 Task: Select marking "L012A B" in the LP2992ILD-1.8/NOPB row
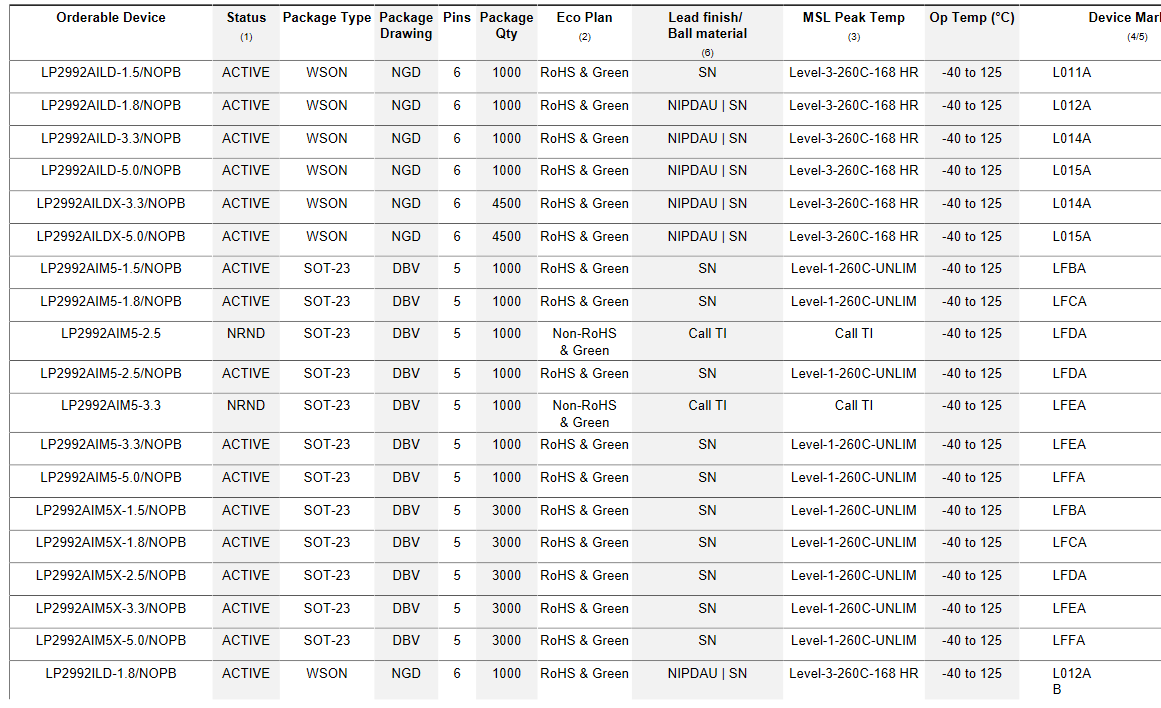click(x=1071, y=681)
